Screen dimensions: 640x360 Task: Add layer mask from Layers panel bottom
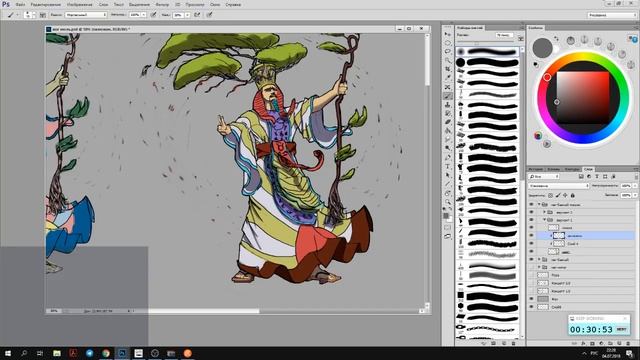[592, 344]
